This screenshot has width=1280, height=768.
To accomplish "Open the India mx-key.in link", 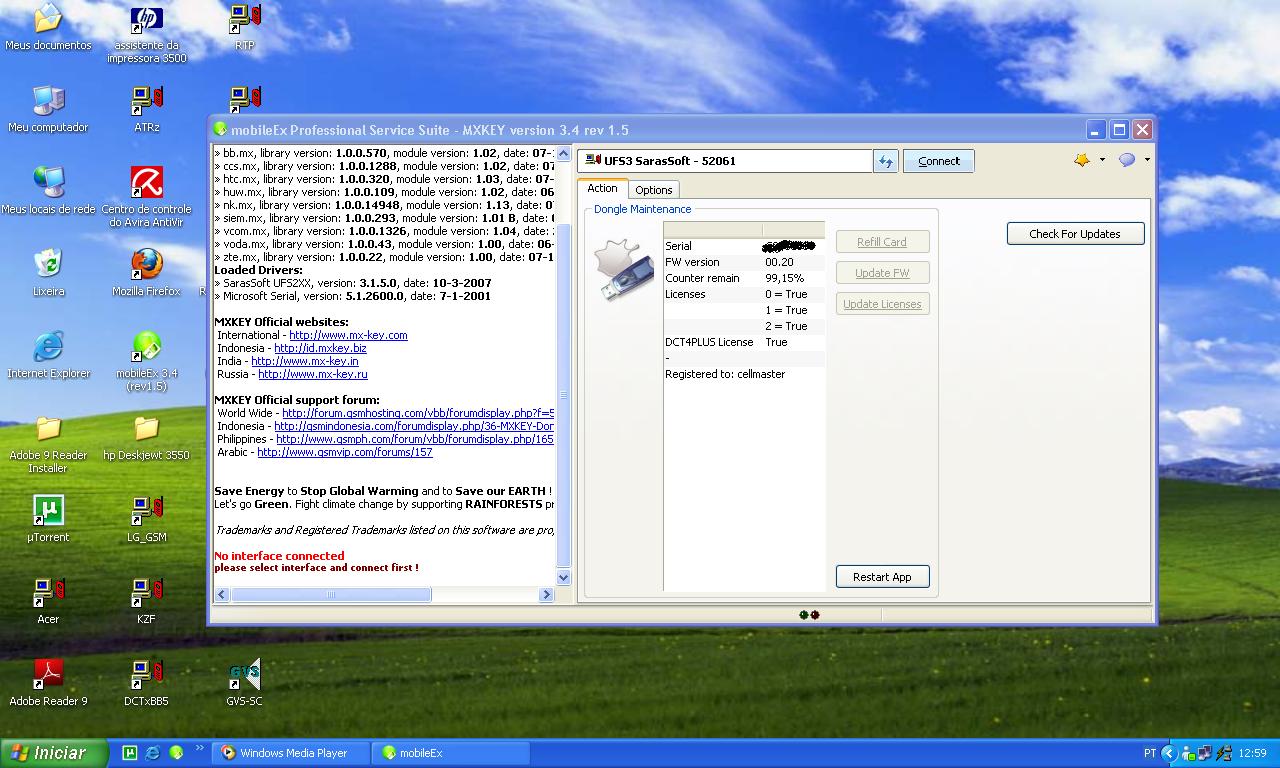I will tap(305, 361).
